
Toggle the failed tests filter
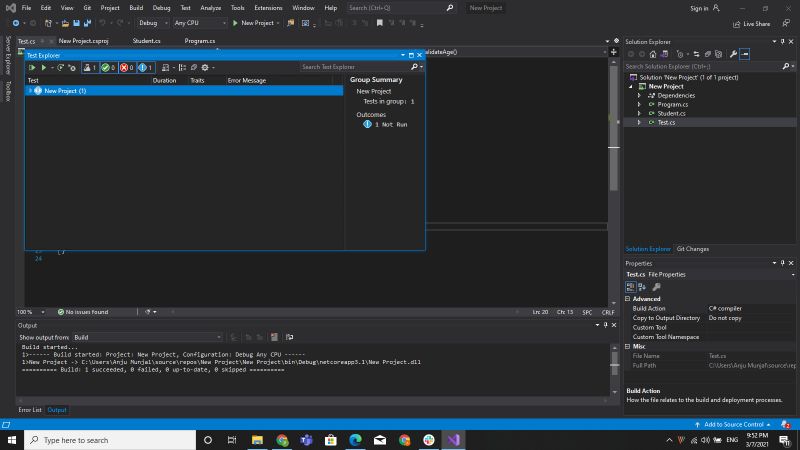tap(127, 67)
